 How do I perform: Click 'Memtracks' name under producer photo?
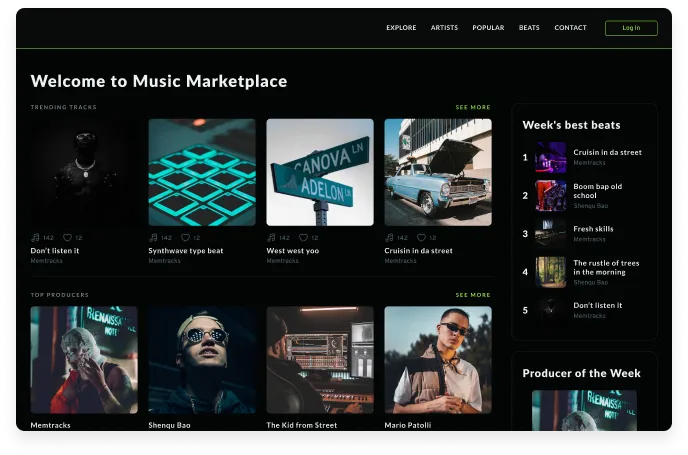[x=50, y=425]
